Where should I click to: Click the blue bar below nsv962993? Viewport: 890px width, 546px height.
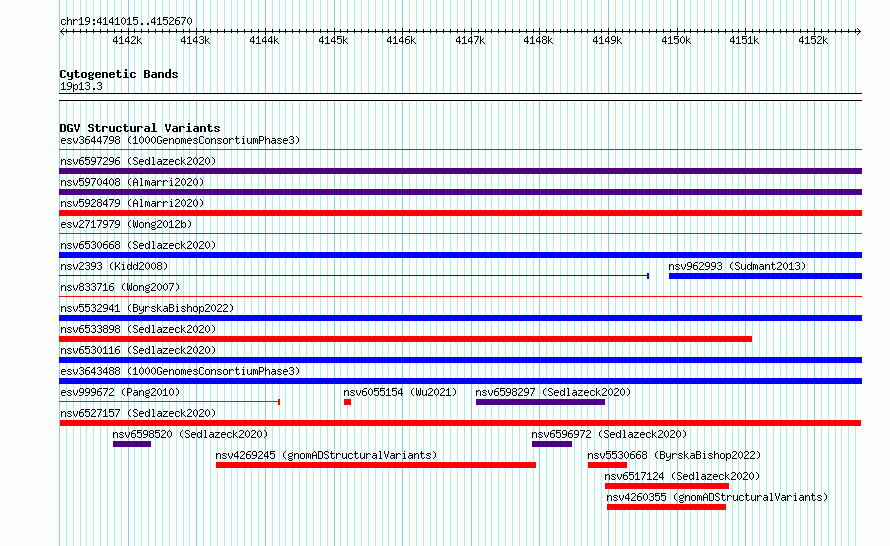[765, 276]
